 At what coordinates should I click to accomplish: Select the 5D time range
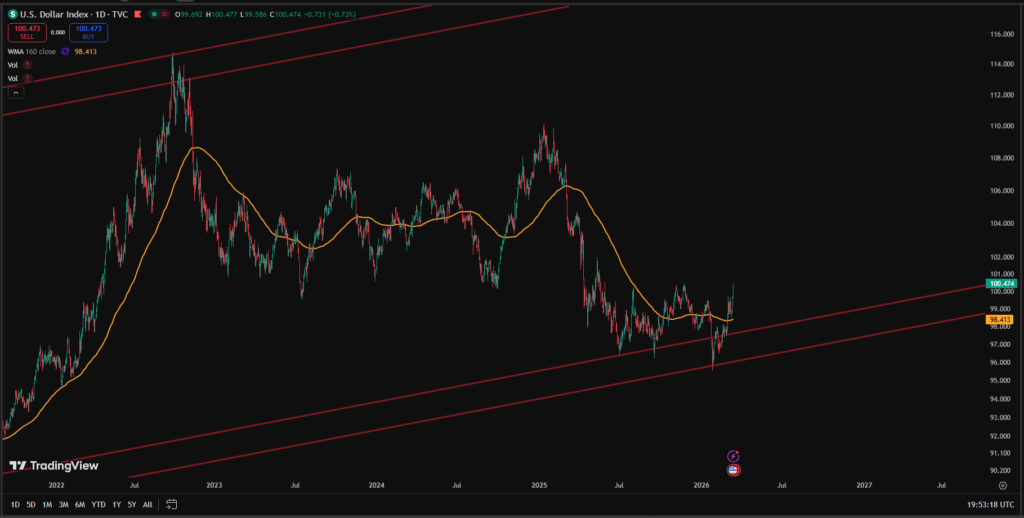(x=31, y=504)
